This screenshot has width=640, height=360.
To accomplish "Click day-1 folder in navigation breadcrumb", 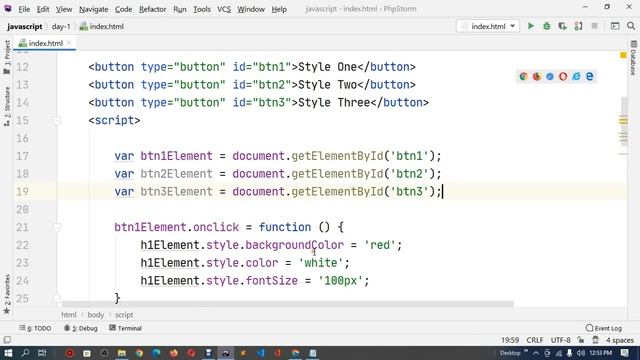I will 61,27.
